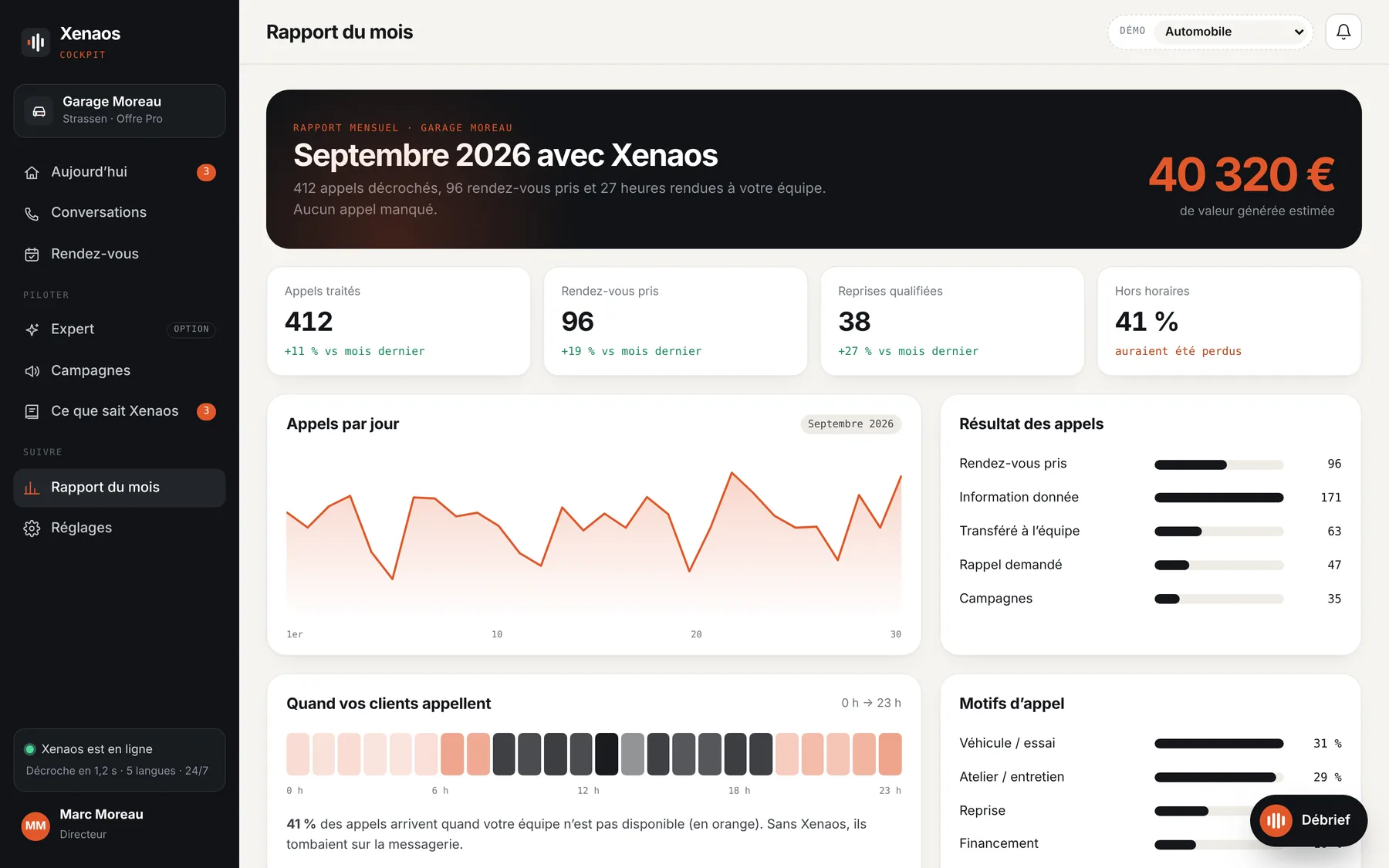Click the Rappel demandé row label
This screenshot has height=868, width=1389.
point(1011,565)
